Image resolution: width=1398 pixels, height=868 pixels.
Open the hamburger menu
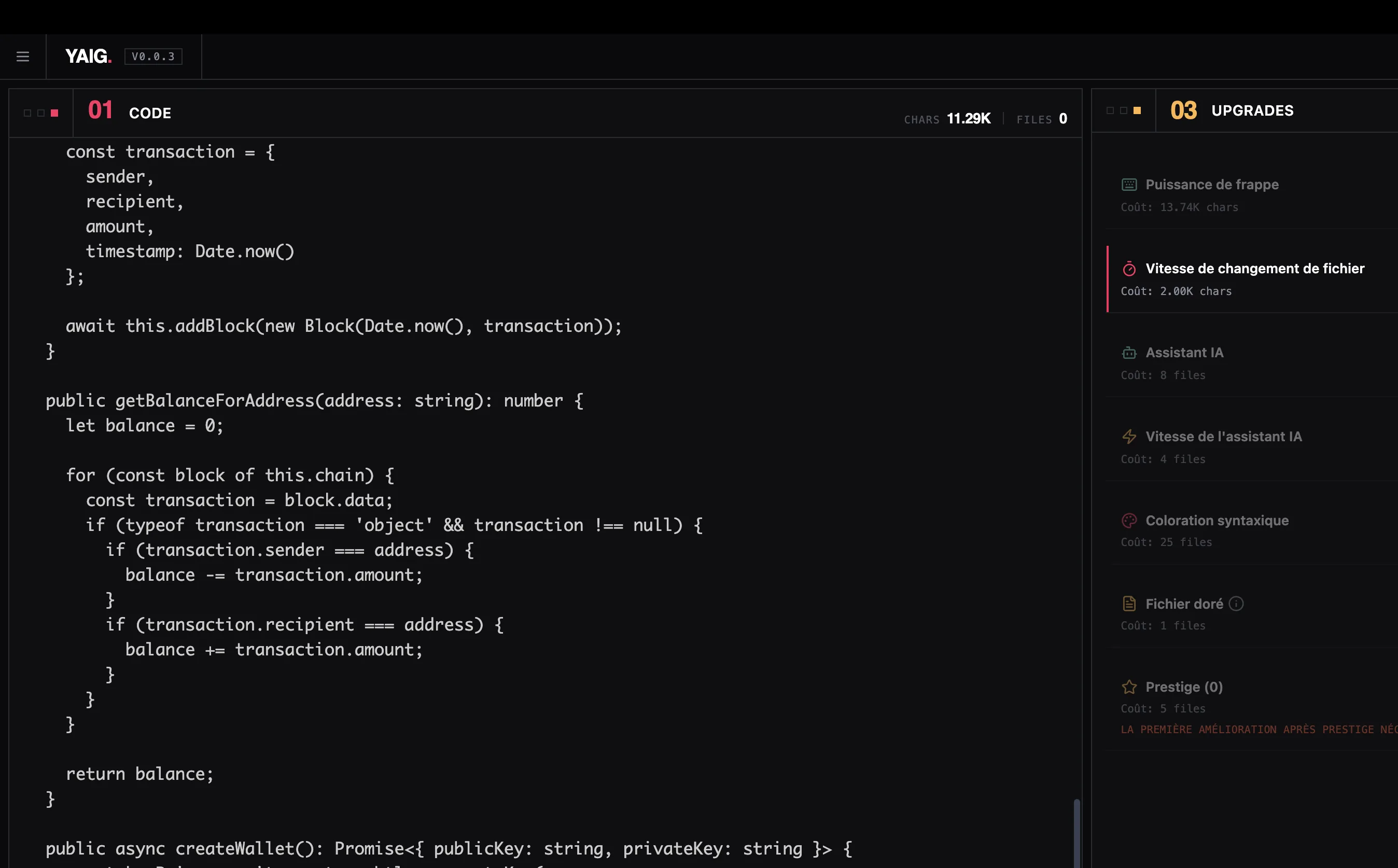click(x=23, y=56)
